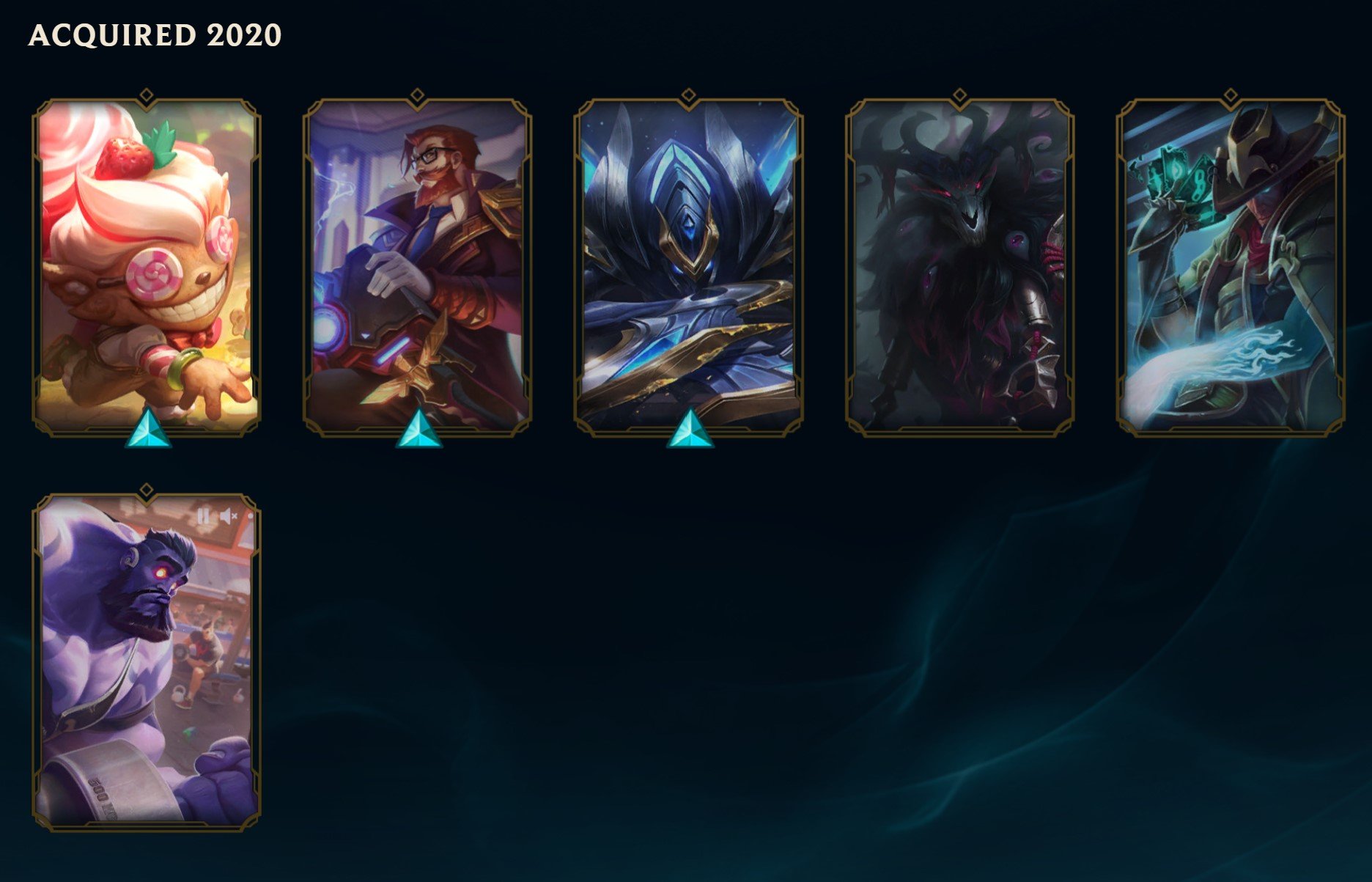Click the diamond marker above the Dr. Mundo card
The width and height of the screenshot is (1372, 882).
tap(147, 490)
